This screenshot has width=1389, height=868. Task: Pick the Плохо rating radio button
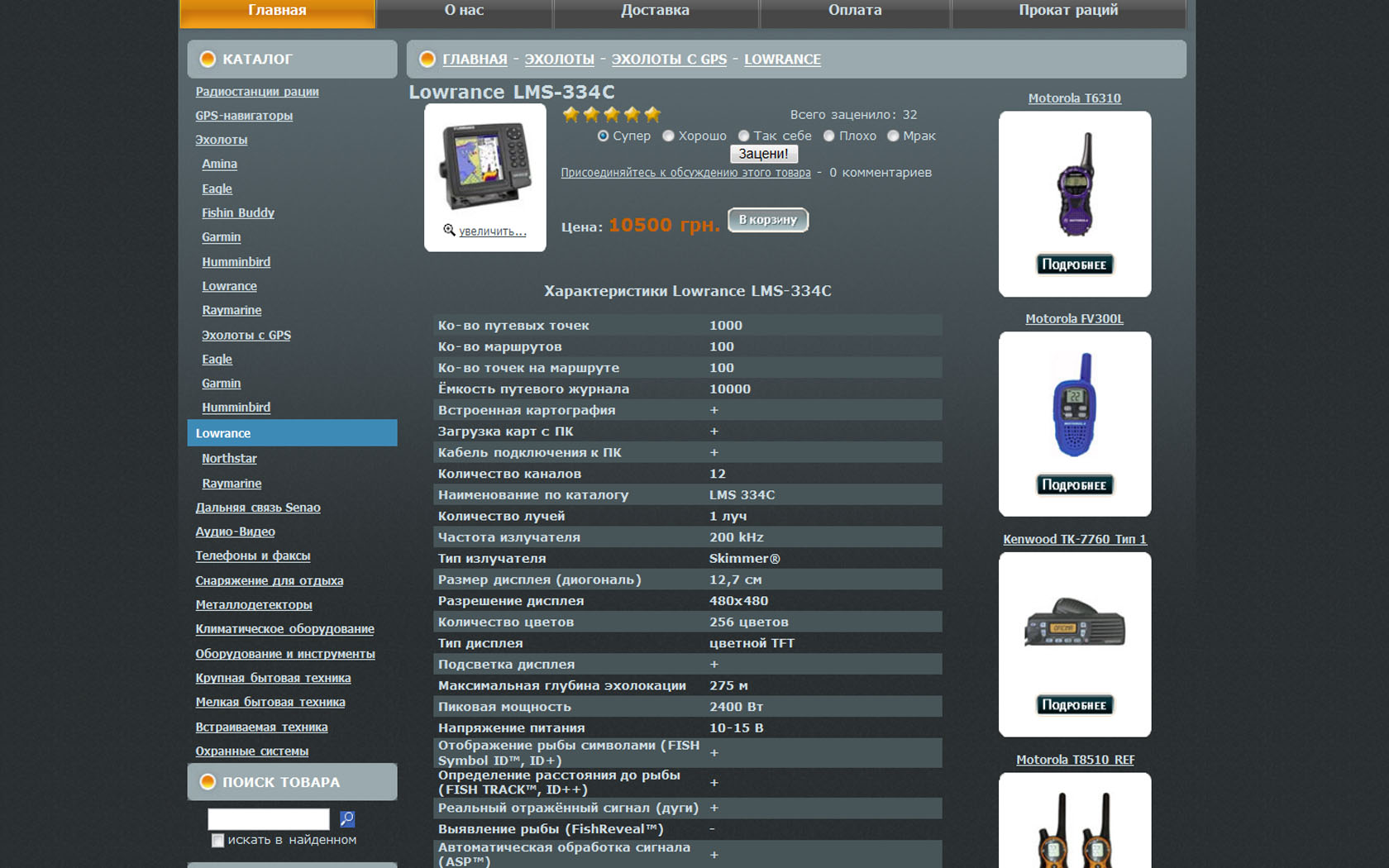(x=828, y=136)
